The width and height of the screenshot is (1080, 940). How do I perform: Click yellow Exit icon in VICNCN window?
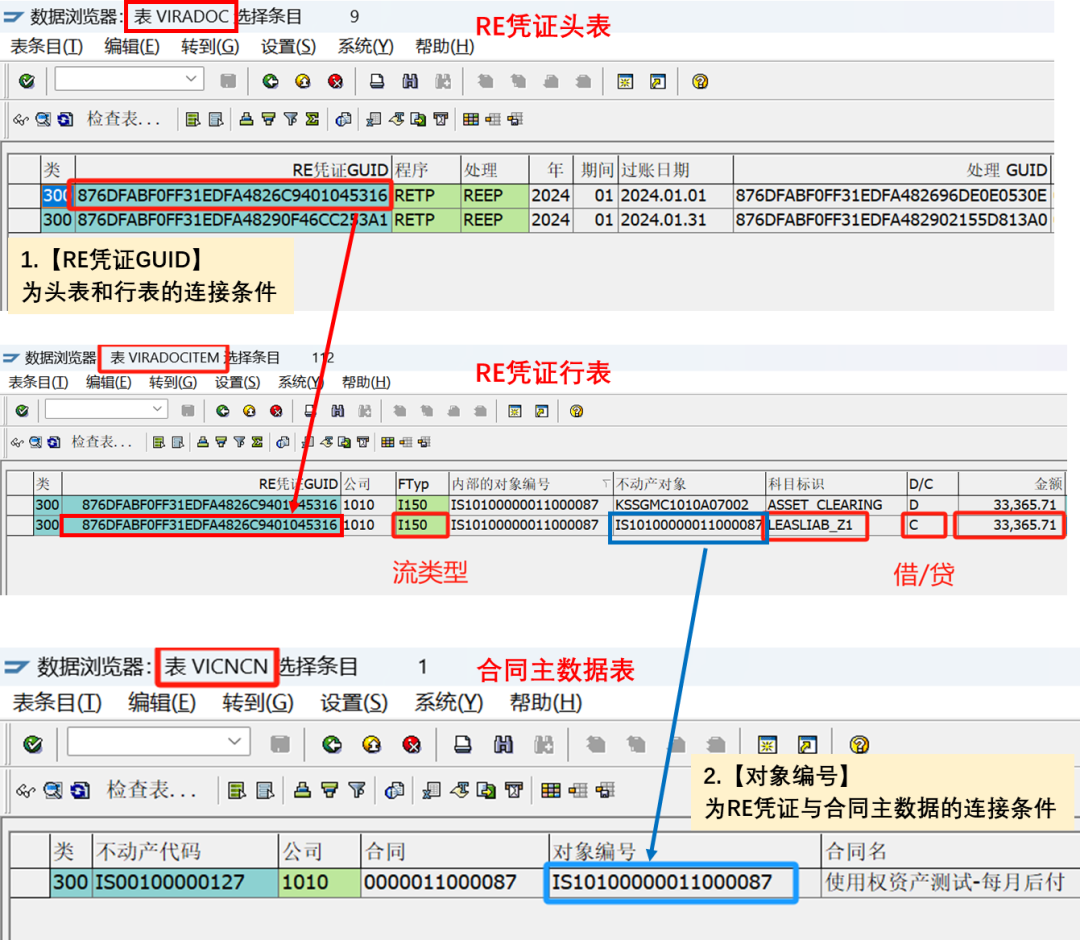372,744
